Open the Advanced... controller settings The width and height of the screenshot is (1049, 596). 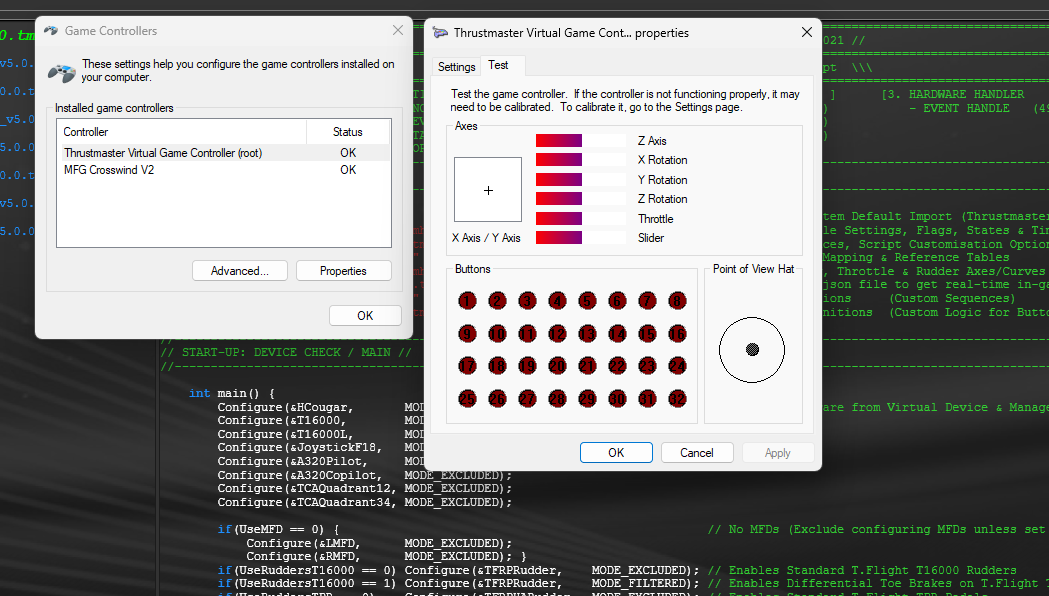tap(240, 271)
